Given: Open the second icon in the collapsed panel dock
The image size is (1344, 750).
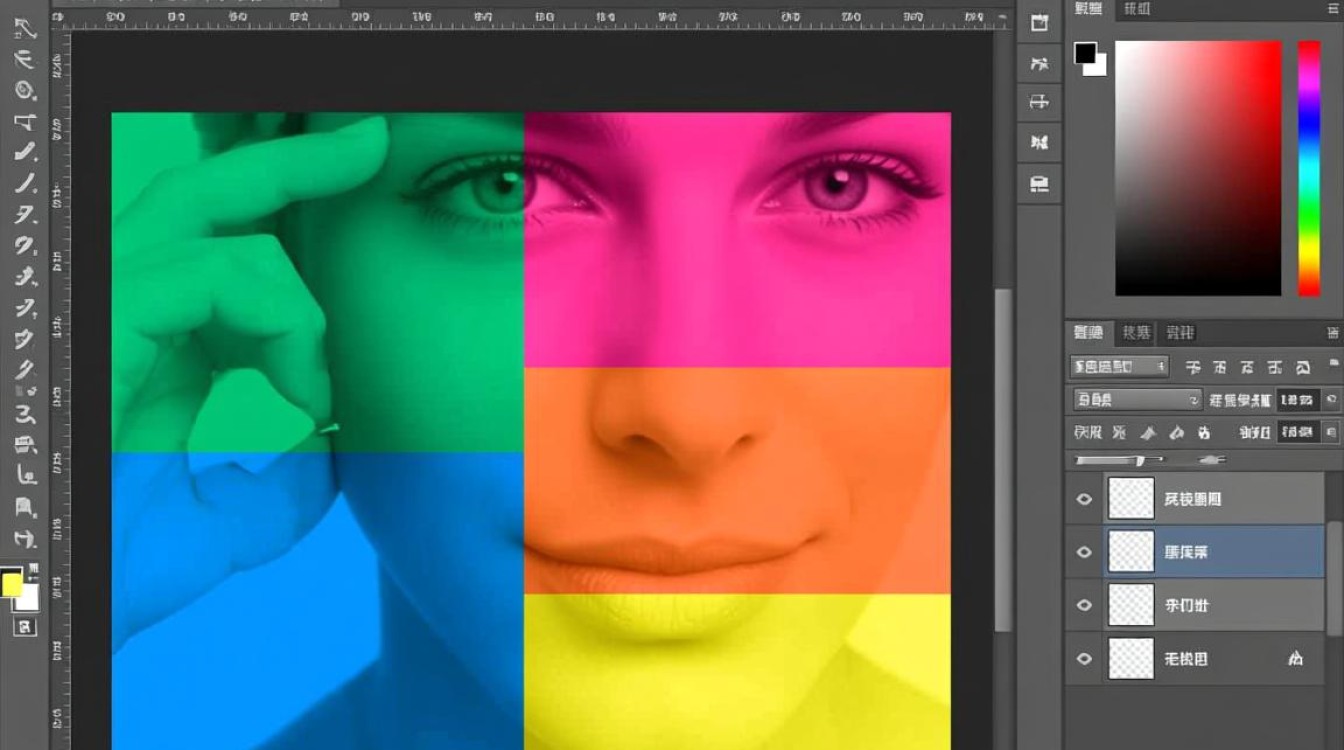Looking at the screenshot, I should pyautogui.click(x=1039, y=64).
